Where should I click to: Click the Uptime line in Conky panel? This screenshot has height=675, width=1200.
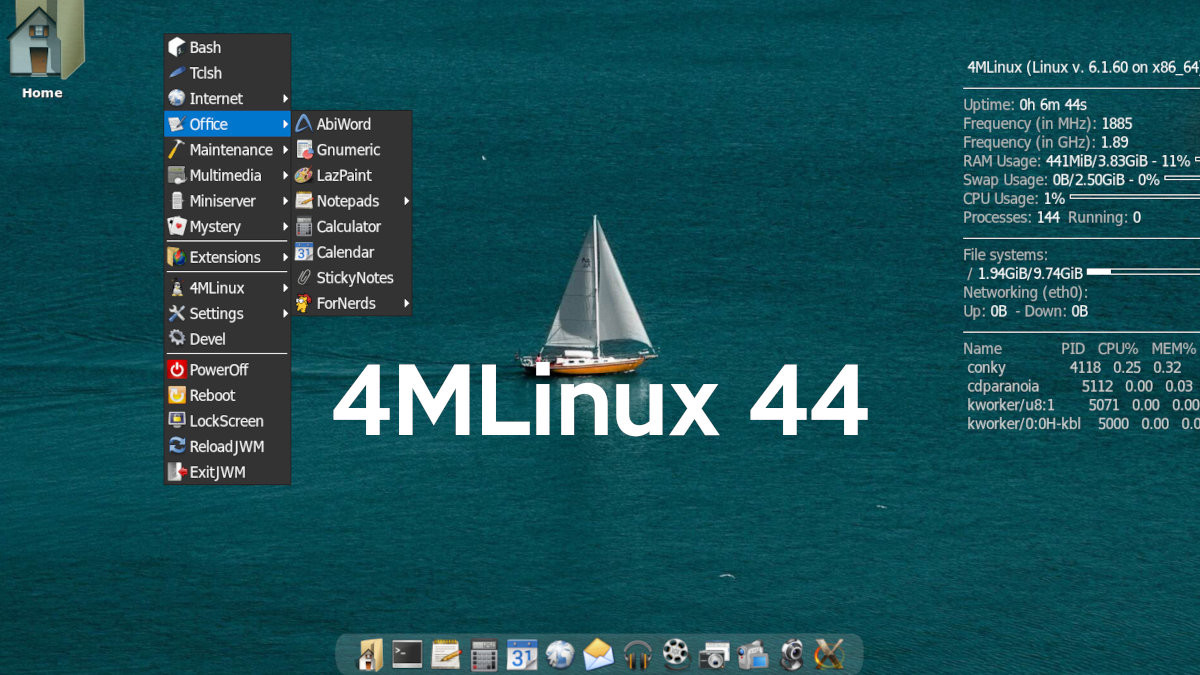click(1025, 104)
